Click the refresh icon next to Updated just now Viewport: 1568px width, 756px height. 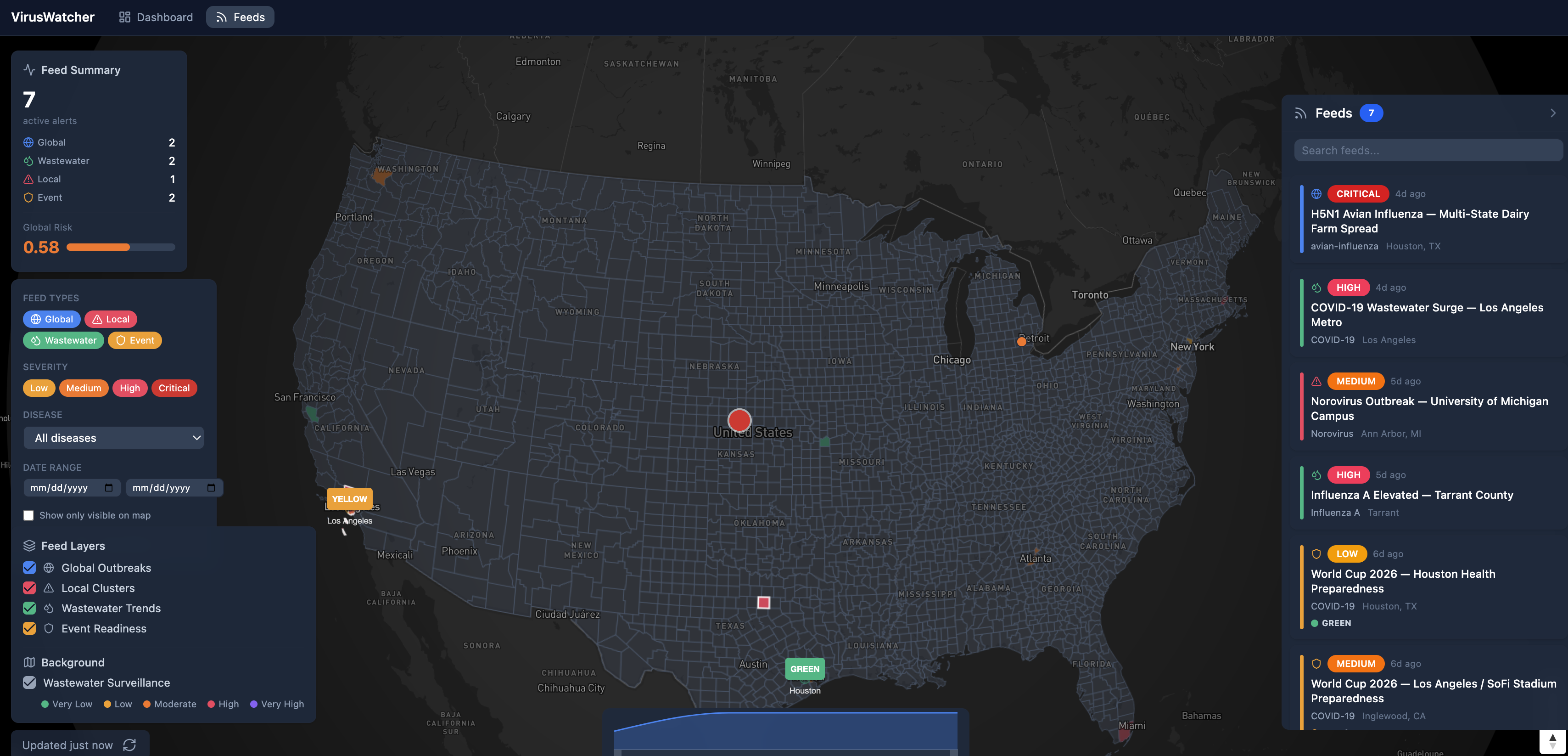point(129,745)
